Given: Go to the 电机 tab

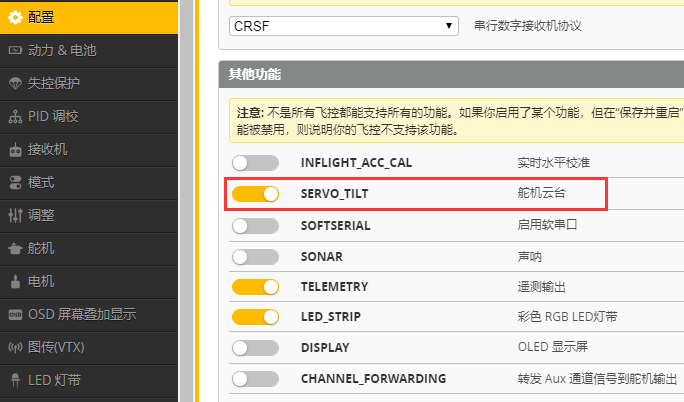Looking at the screenshot, I should click(41, 281).
